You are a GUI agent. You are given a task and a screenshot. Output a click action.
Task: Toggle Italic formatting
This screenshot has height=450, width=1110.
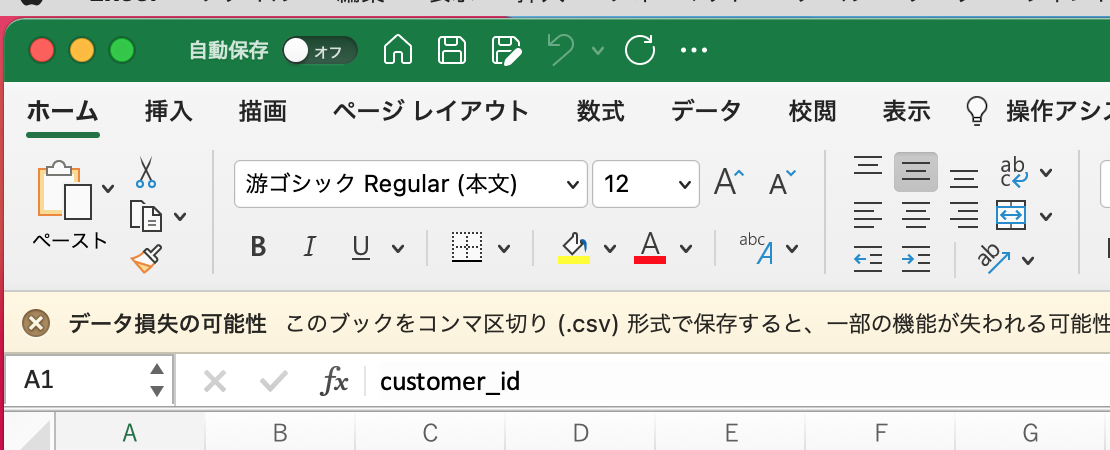pos(309,247)
